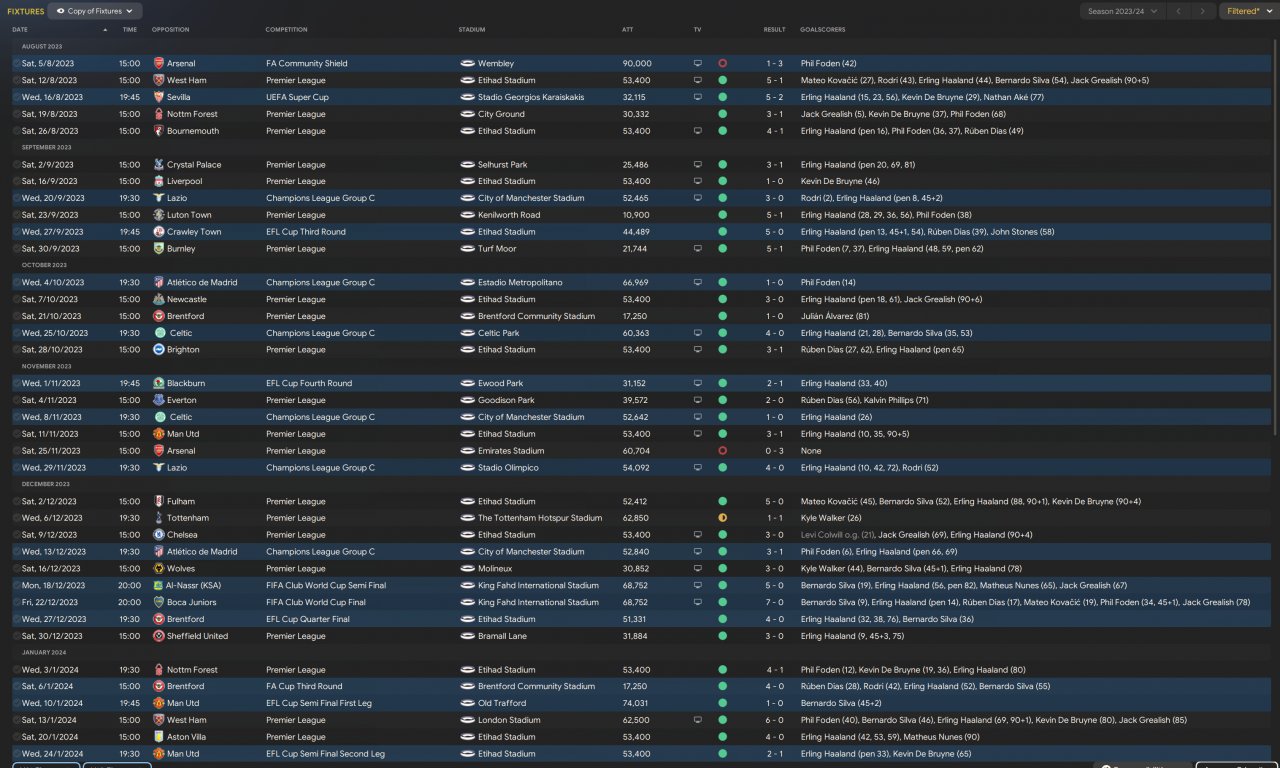Tick the selection circle for Sat, 2/9/2023

coord(16,165)
